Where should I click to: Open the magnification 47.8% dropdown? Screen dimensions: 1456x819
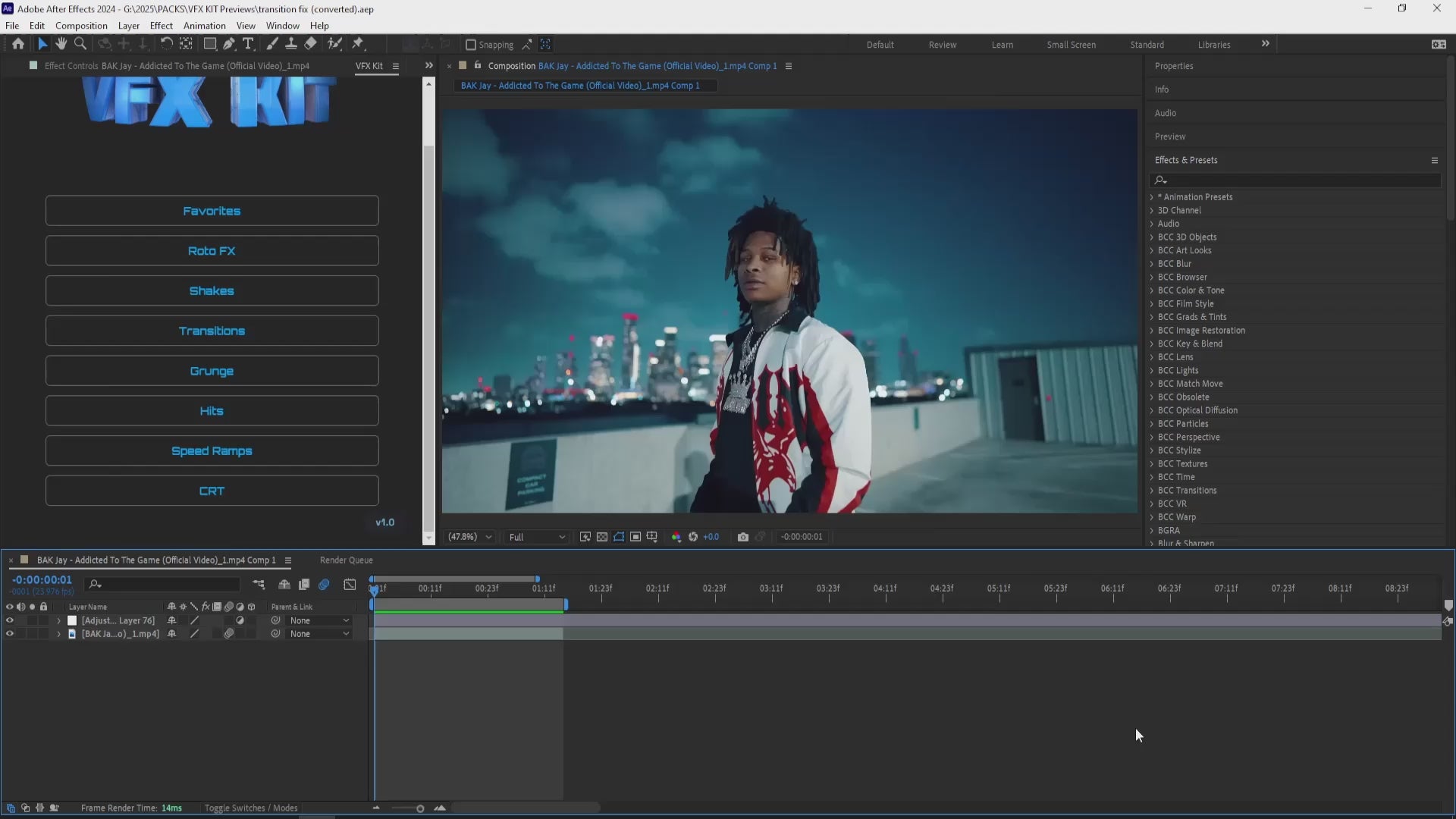pos(469,537)
